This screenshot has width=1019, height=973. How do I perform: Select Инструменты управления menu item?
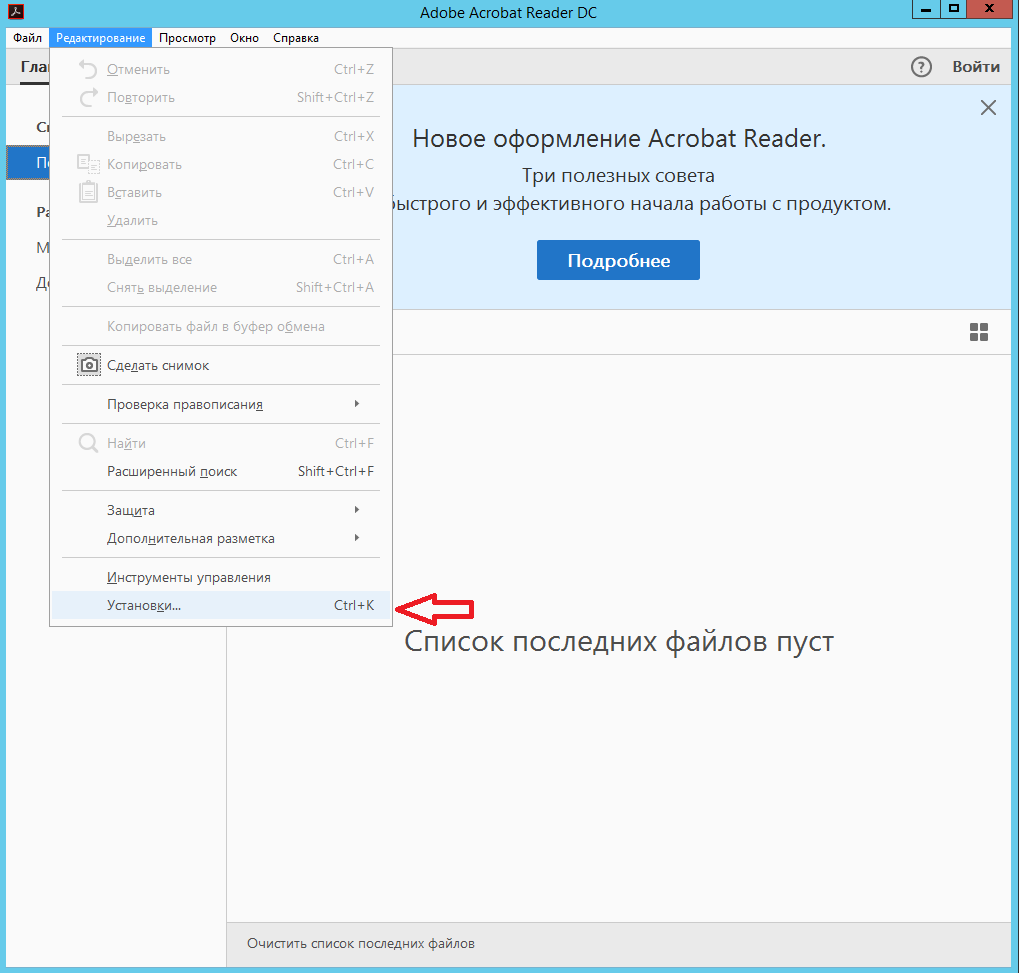(189, 577)
